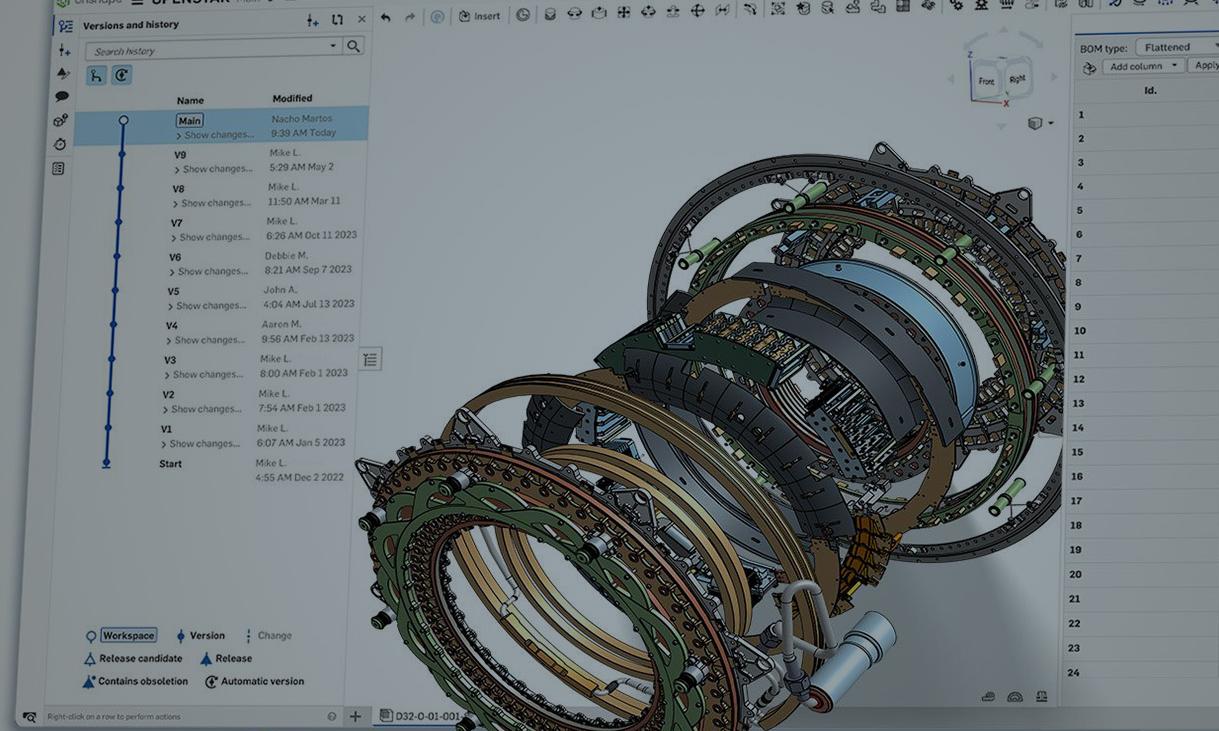Click the magnifier icon beside Search history
This screenshot has width=1219, height=731.
(x=354, y=46)
